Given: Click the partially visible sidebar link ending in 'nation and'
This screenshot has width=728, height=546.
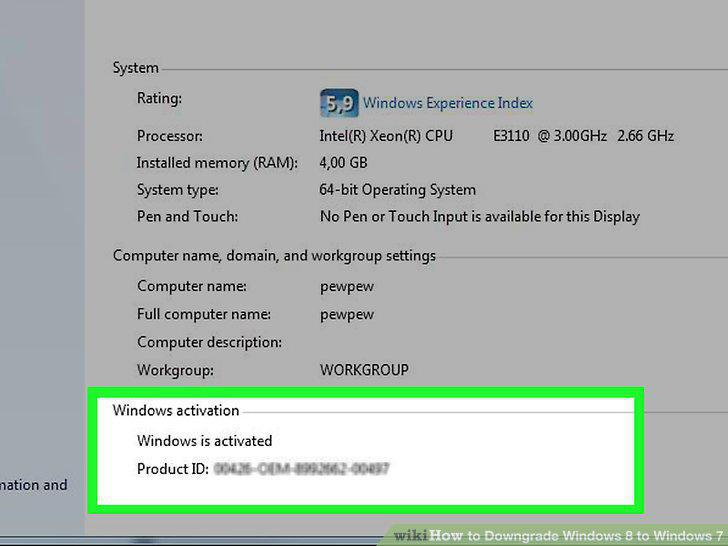Looking at the screenshot, I should [x=33, y=485].
